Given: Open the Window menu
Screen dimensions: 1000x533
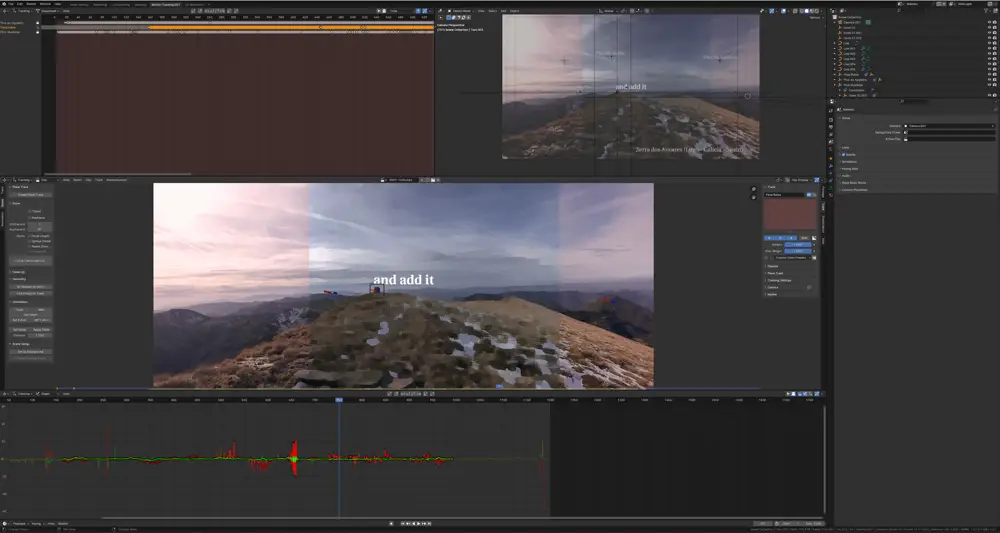Looking at the screenshot, I should coord(45,4).
